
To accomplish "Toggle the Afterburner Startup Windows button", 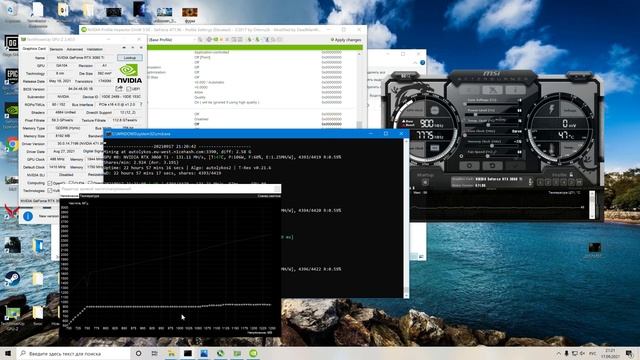I will point(425,182).
